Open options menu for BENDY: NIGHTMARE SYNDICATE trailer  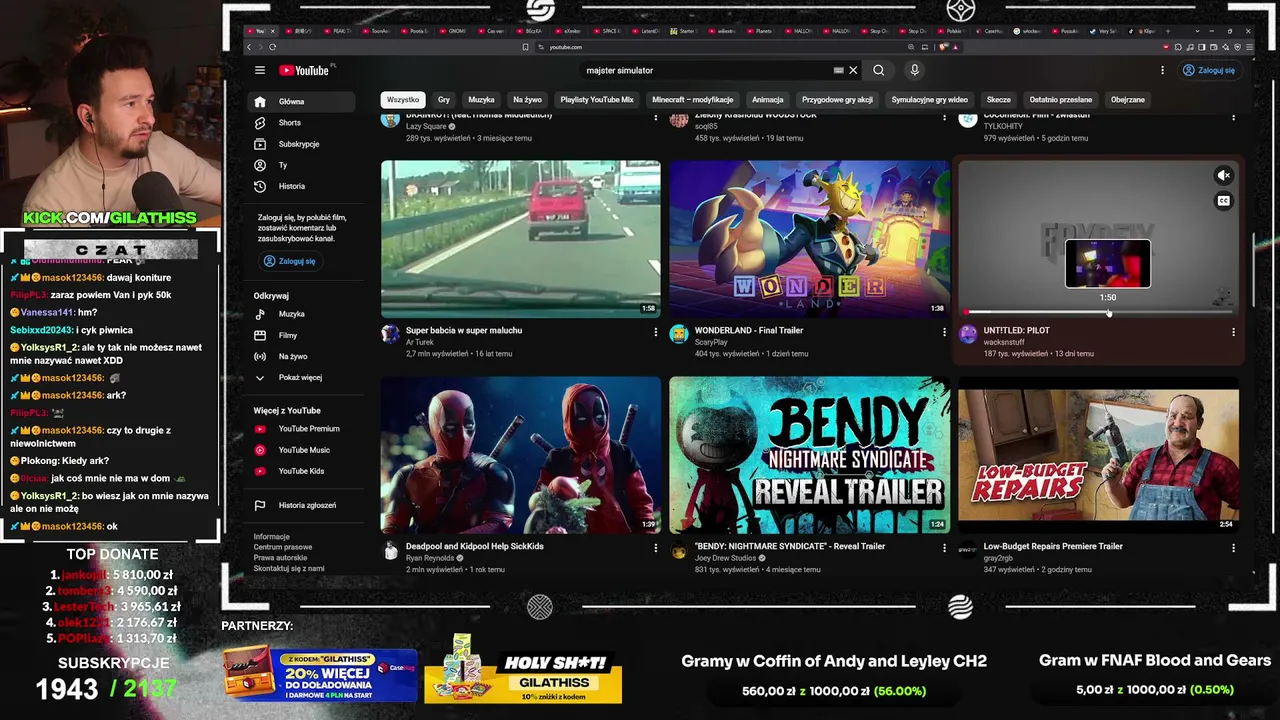pos(944,548)
